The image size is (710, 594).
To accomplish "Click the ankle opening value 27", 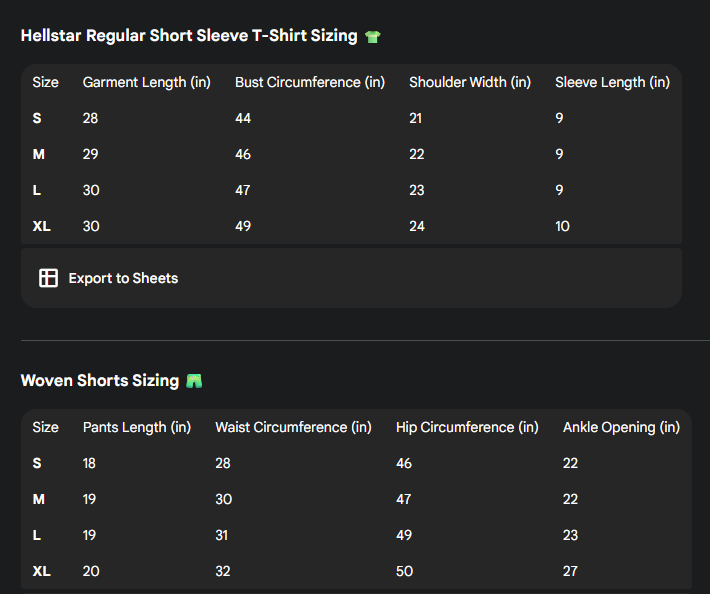I will pos(570,571).
